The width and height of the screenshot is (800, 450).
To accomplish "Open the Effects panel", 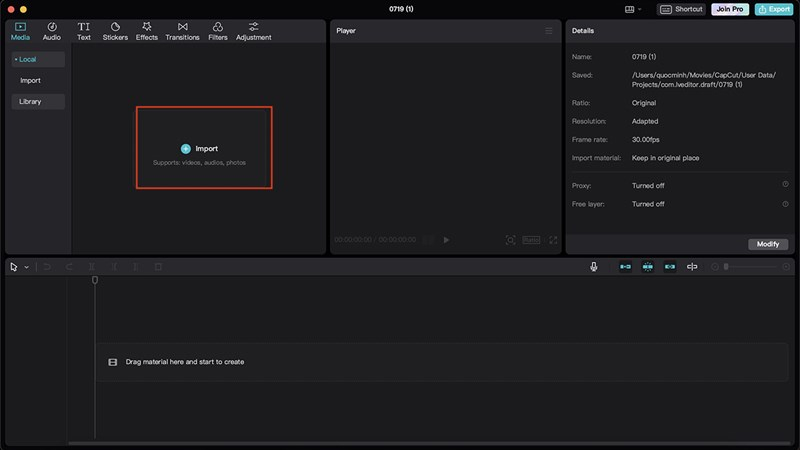I will coord(147,31).
